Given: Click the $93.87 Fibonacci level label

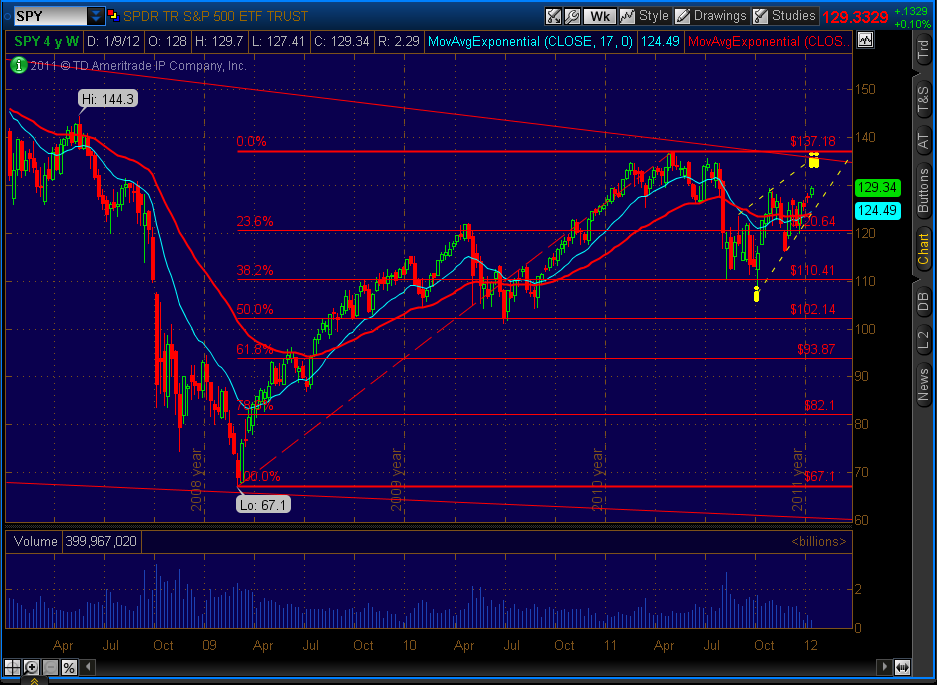Looking at the screenshot, I should coord(816,349).
